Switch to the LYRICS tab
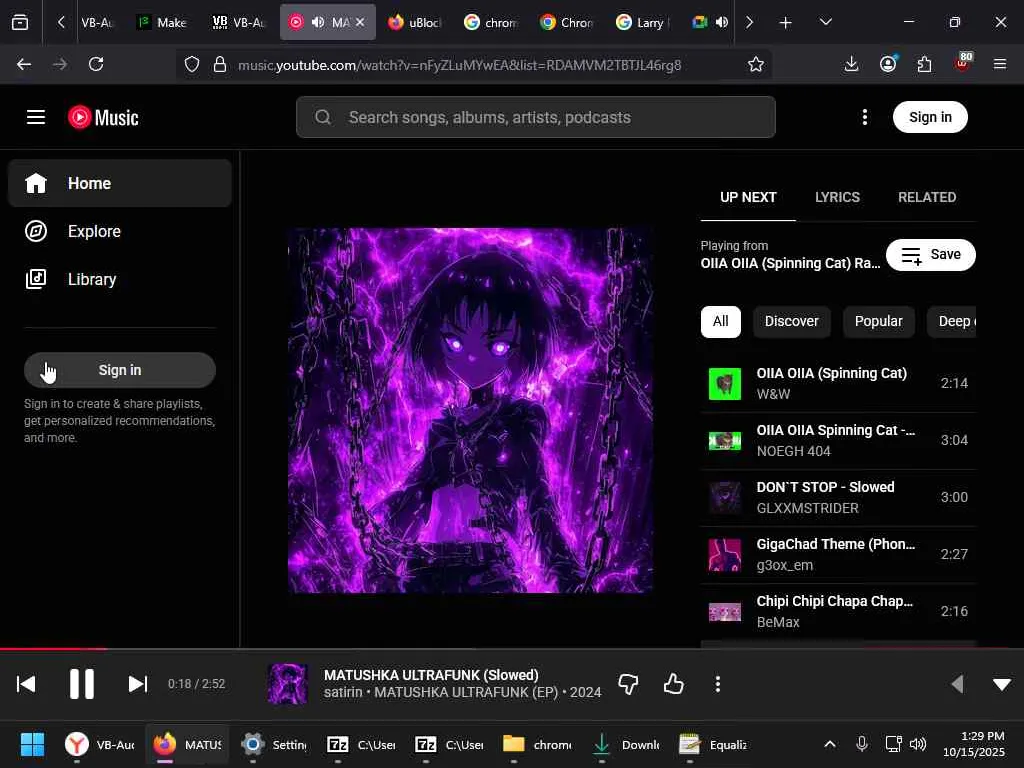The width and height of the screenshot is (1024, 768). pyautogui.click(x=837, y=197)
